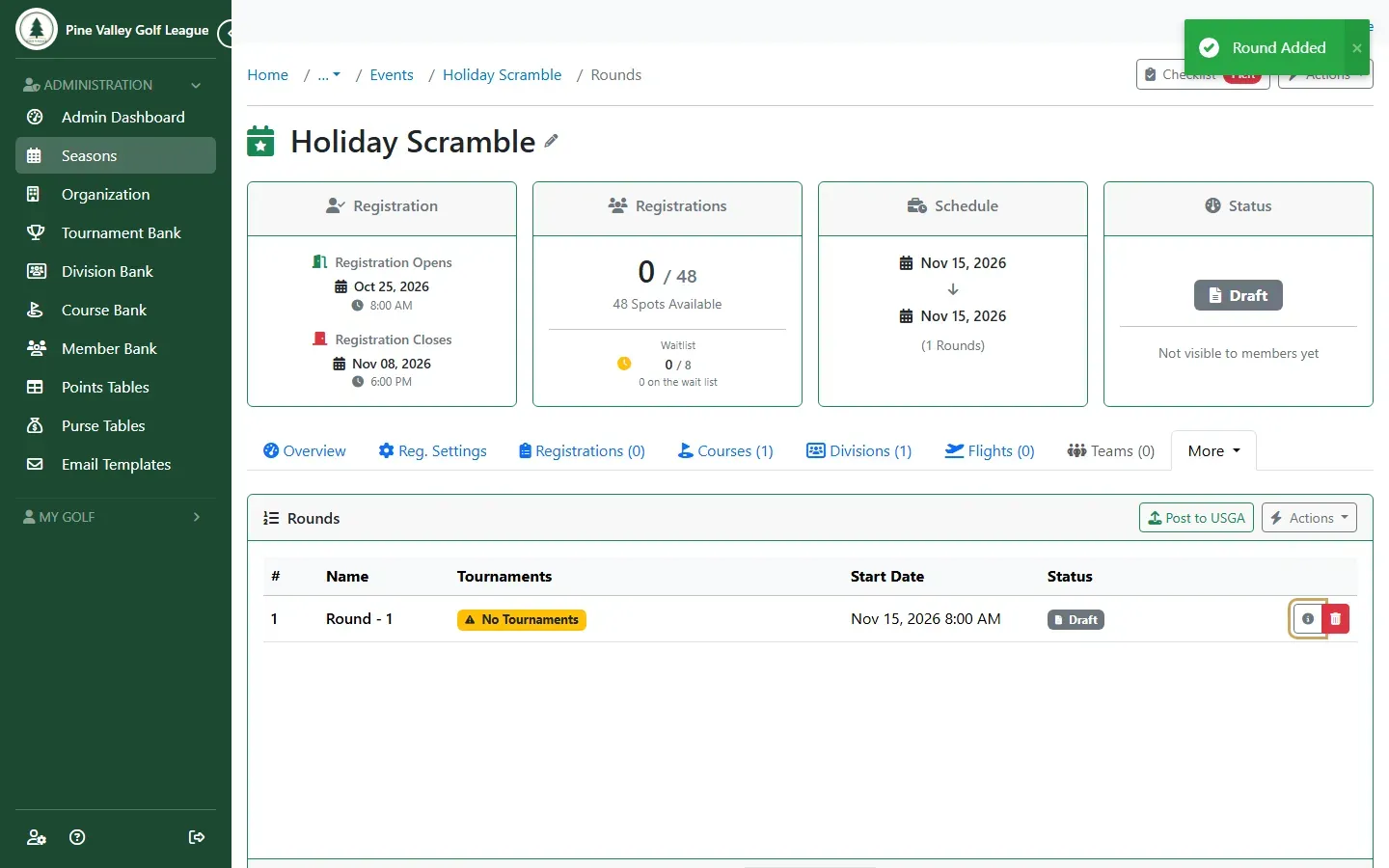Click the Round - 1 name cell
The image size is (1389, 868).
359,619
